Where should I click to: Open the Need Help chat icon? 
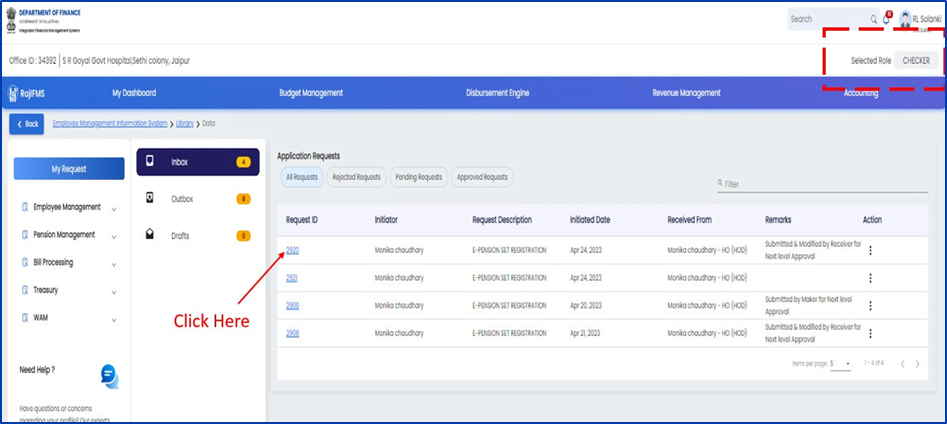pos(109,376)
